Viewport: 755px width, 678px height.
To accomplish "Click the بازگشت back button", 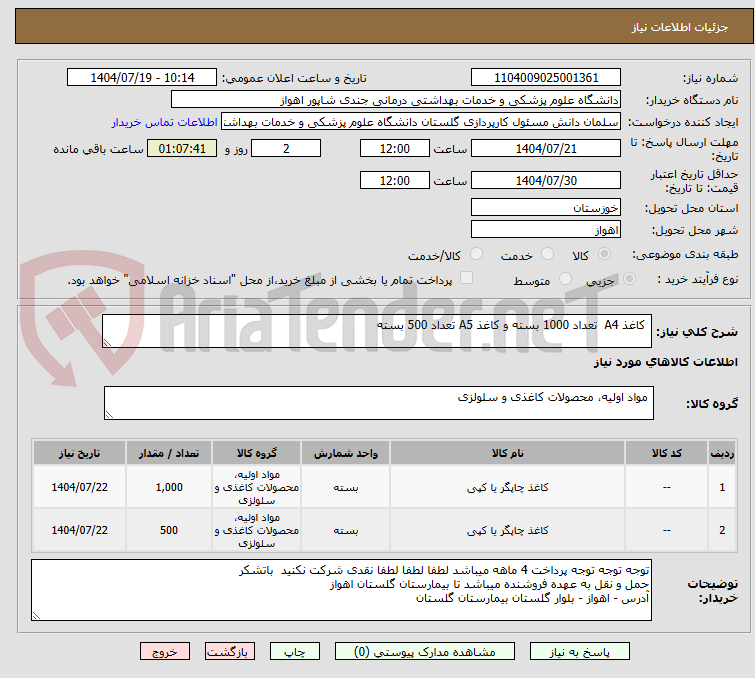I will tap(230, 652).
